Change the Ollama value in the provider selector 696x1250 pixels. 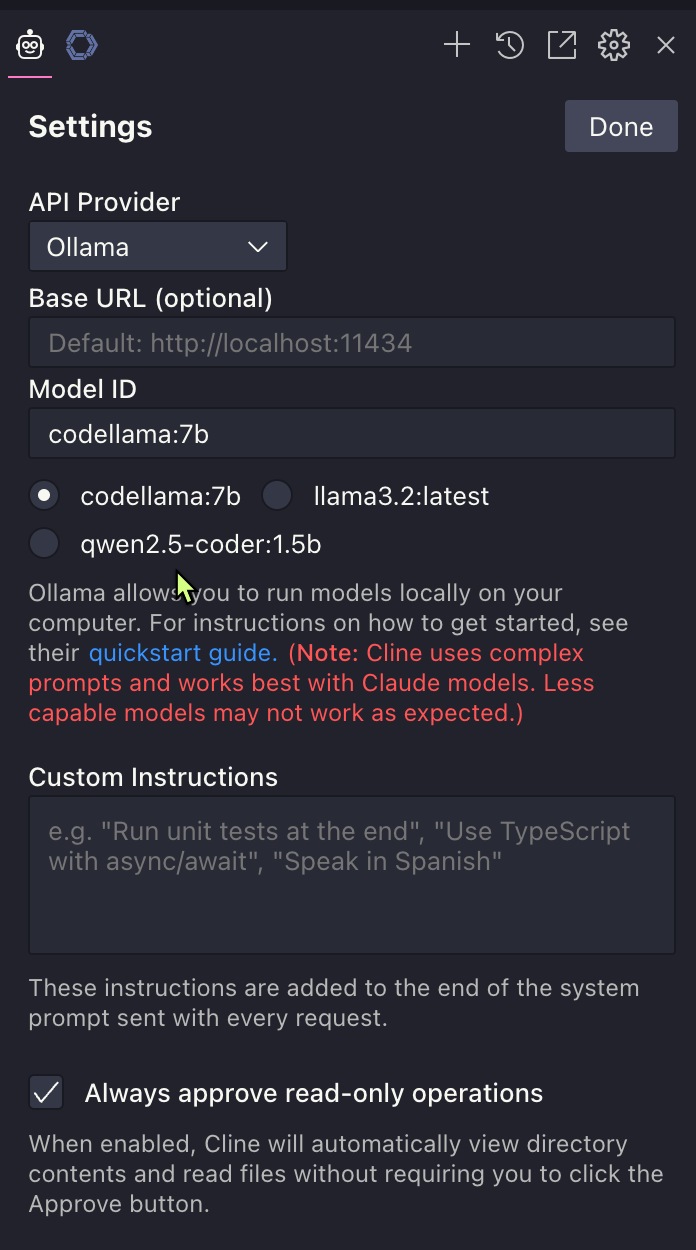[x=157, y=246]
